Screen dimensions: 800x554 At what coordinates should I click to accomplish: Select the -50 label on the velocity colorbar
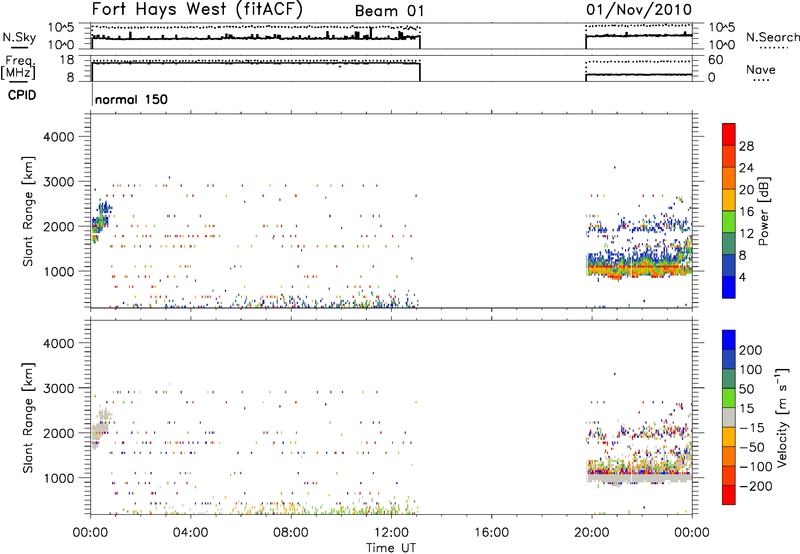(752, 447)
